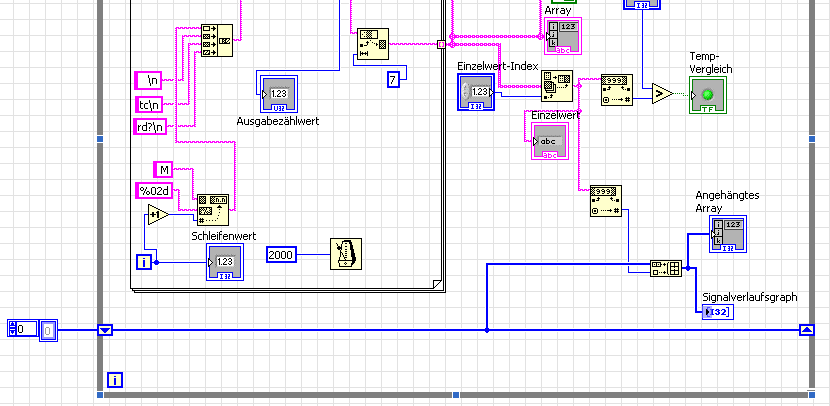The image size is (830, 406).
Task: Click the Einzelwert-Index numeric control terminal
Action: (476, 92)
